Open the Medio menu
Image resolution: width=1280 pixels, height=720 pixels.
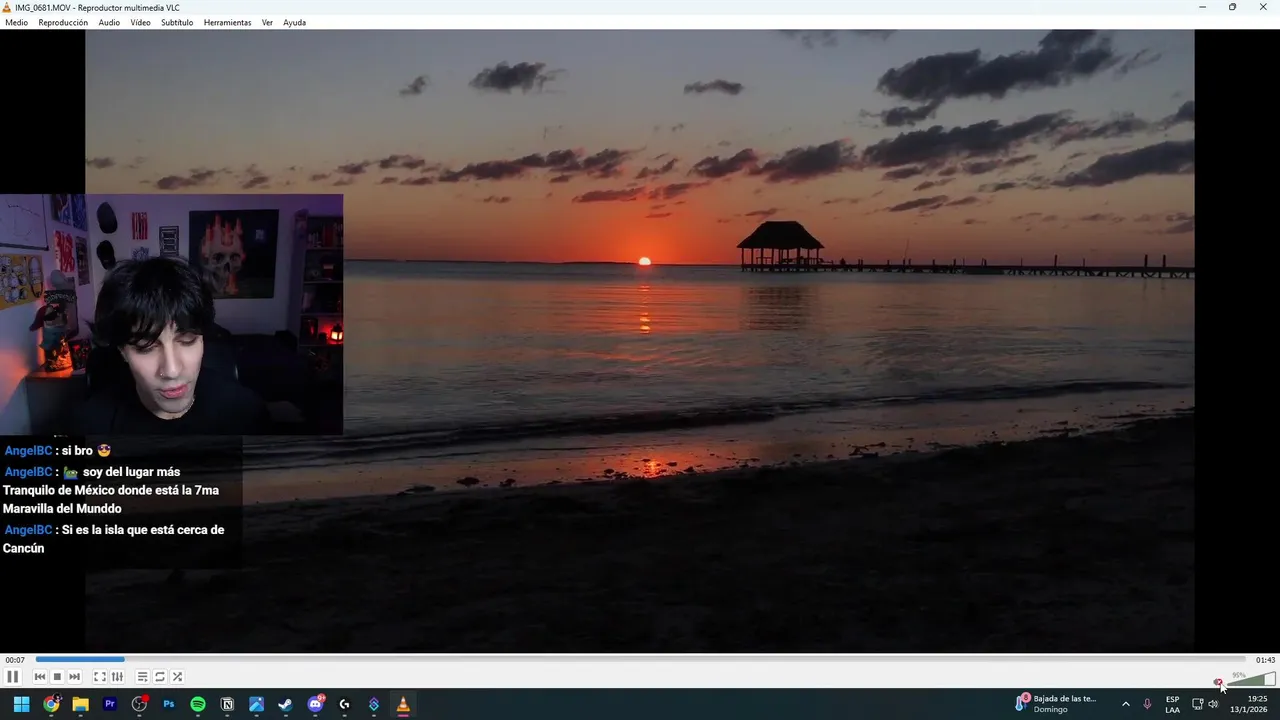(17, 22)
